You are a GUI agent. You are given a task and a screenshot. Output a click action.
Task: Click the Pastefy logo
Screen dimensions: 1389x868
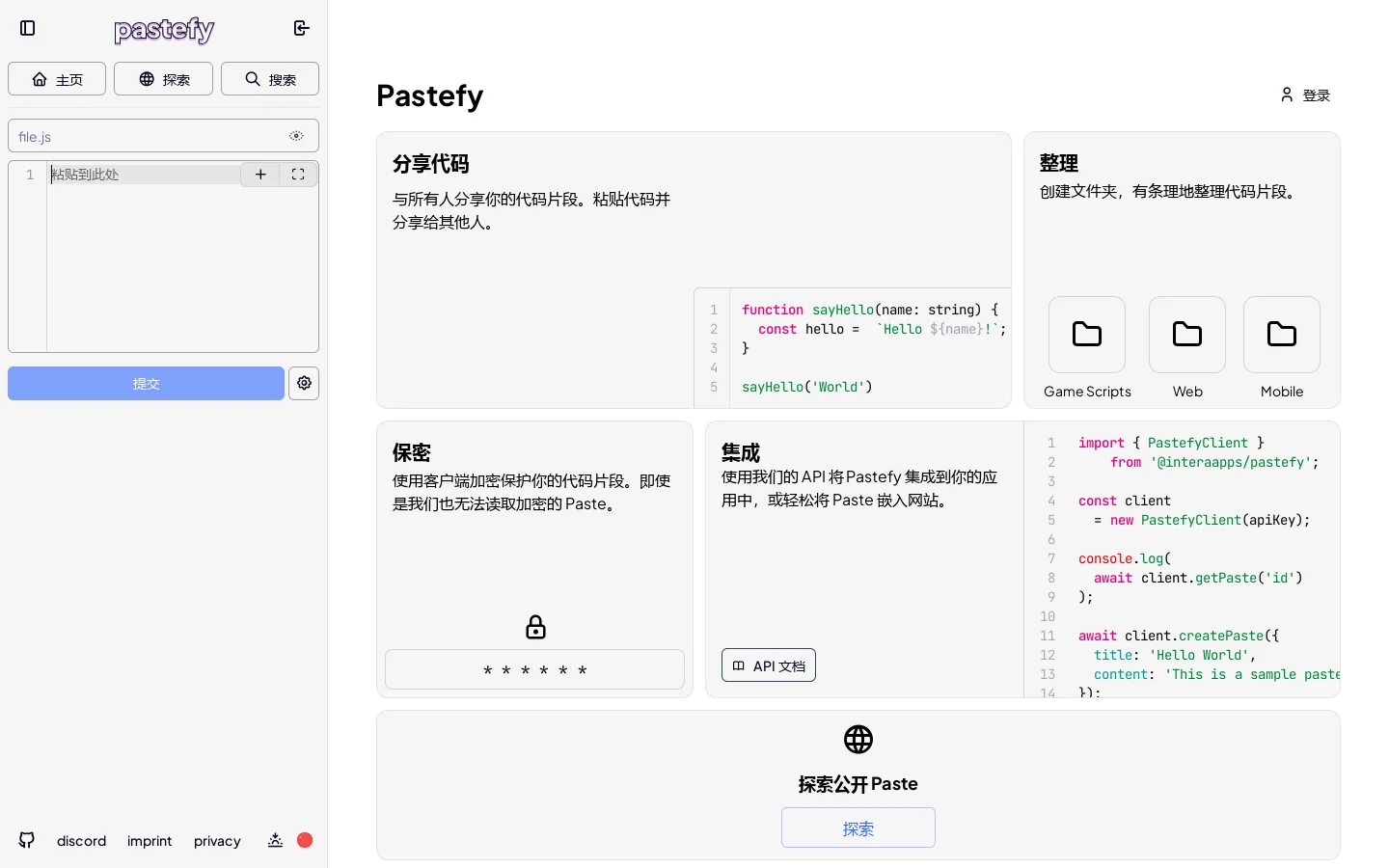[x=164, y=30]
